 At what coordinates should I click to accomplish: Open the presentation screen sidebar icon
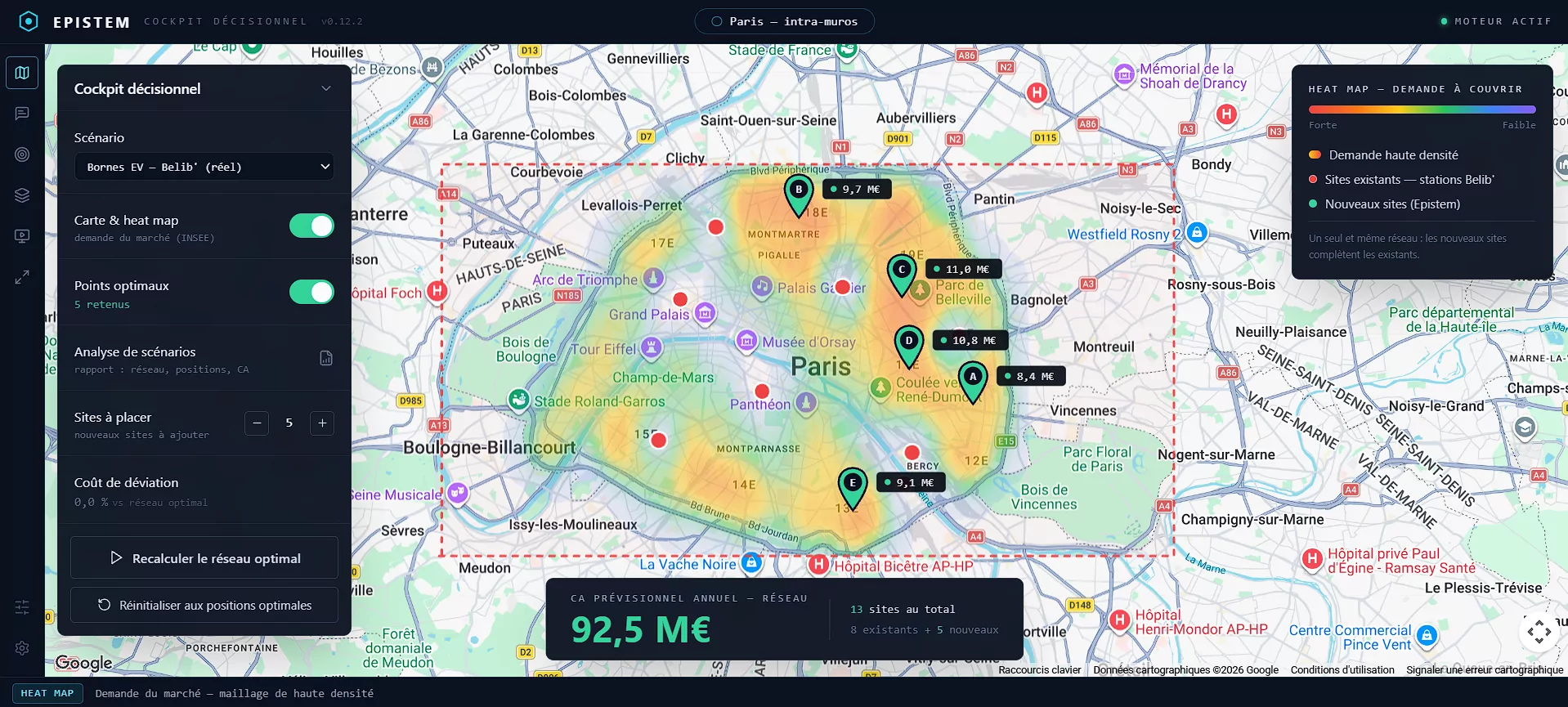pos(22,236)
